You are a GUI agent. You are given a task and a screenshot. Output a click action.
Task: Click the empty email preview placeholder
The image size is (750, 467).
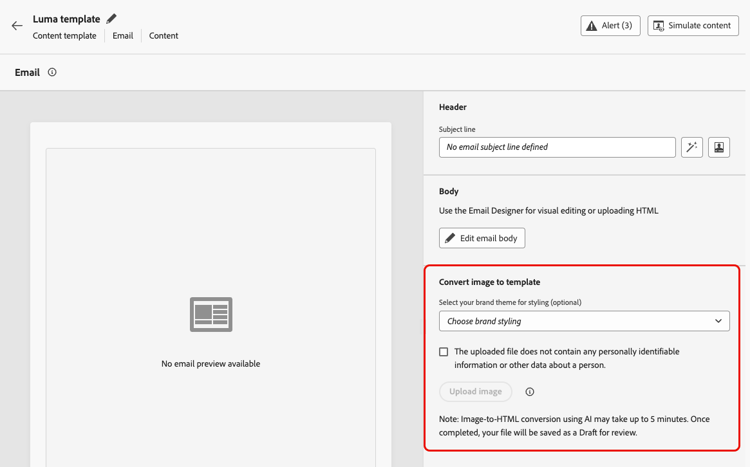[x=211, y=314]
